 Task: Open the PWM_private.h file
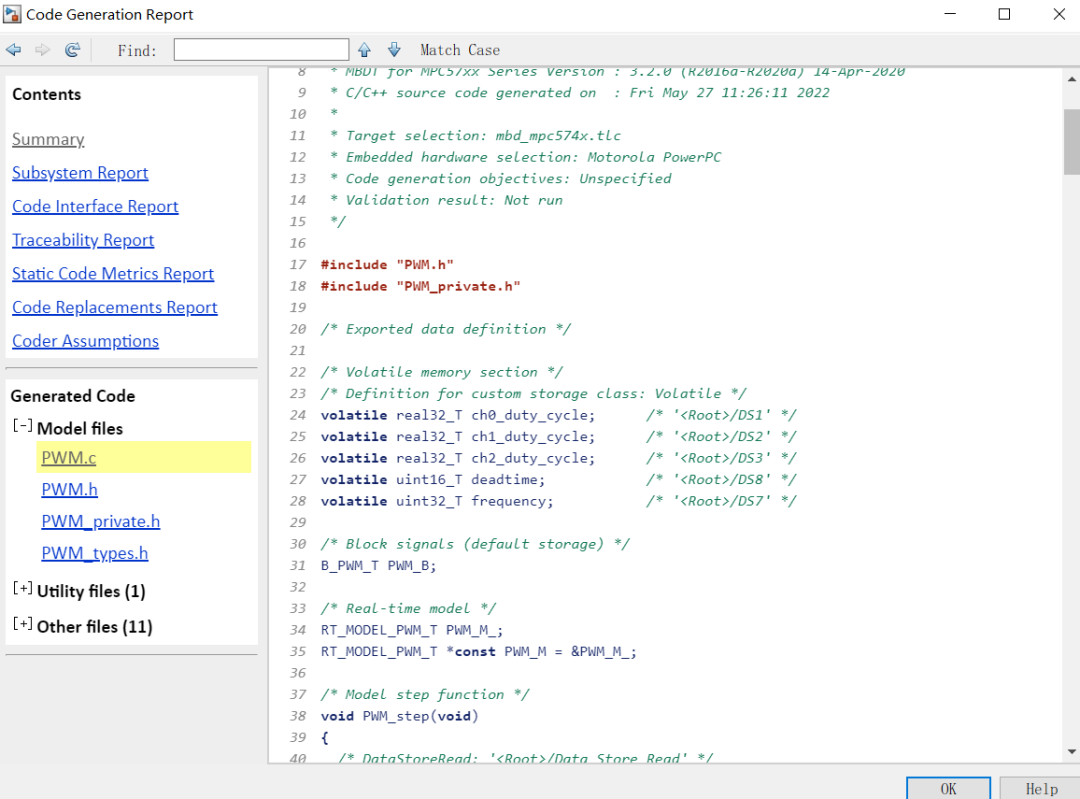coord(101,521)
